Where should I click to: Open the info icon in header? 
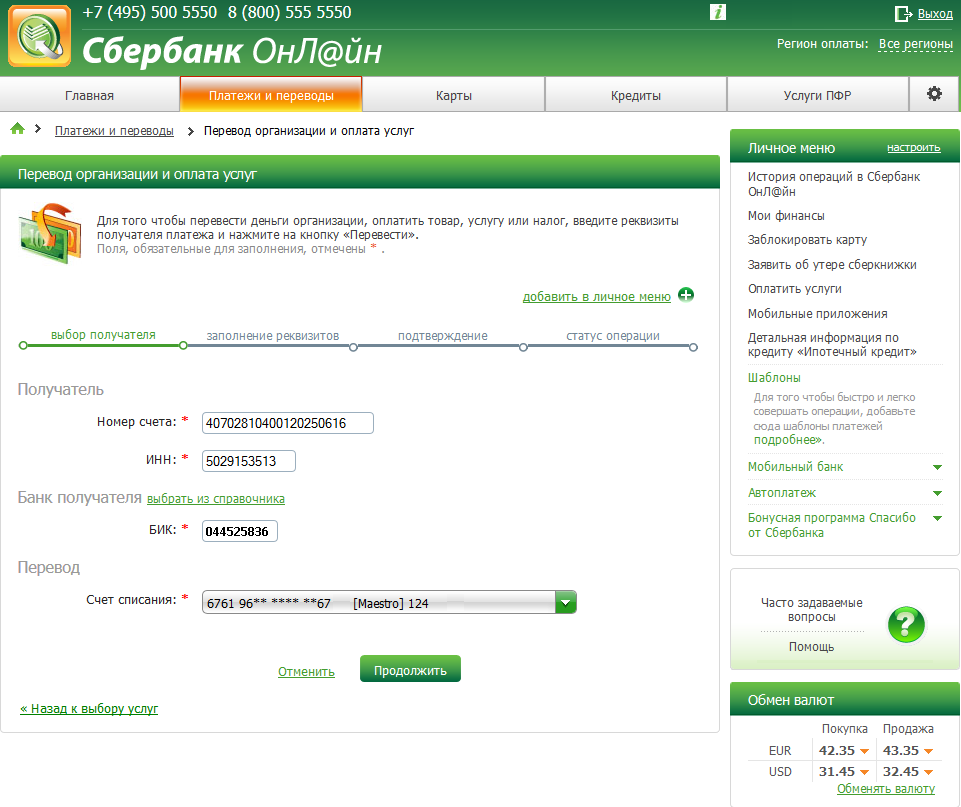tap(718, 12)
